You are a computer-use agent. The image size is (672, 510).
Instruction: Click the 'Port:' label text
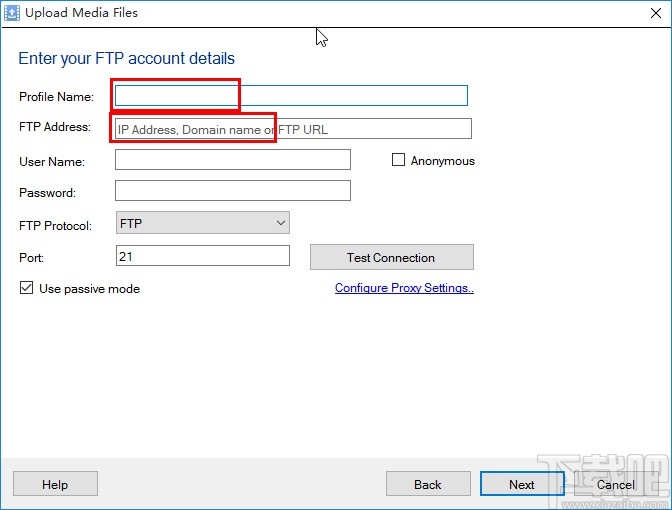click(32, 257)
